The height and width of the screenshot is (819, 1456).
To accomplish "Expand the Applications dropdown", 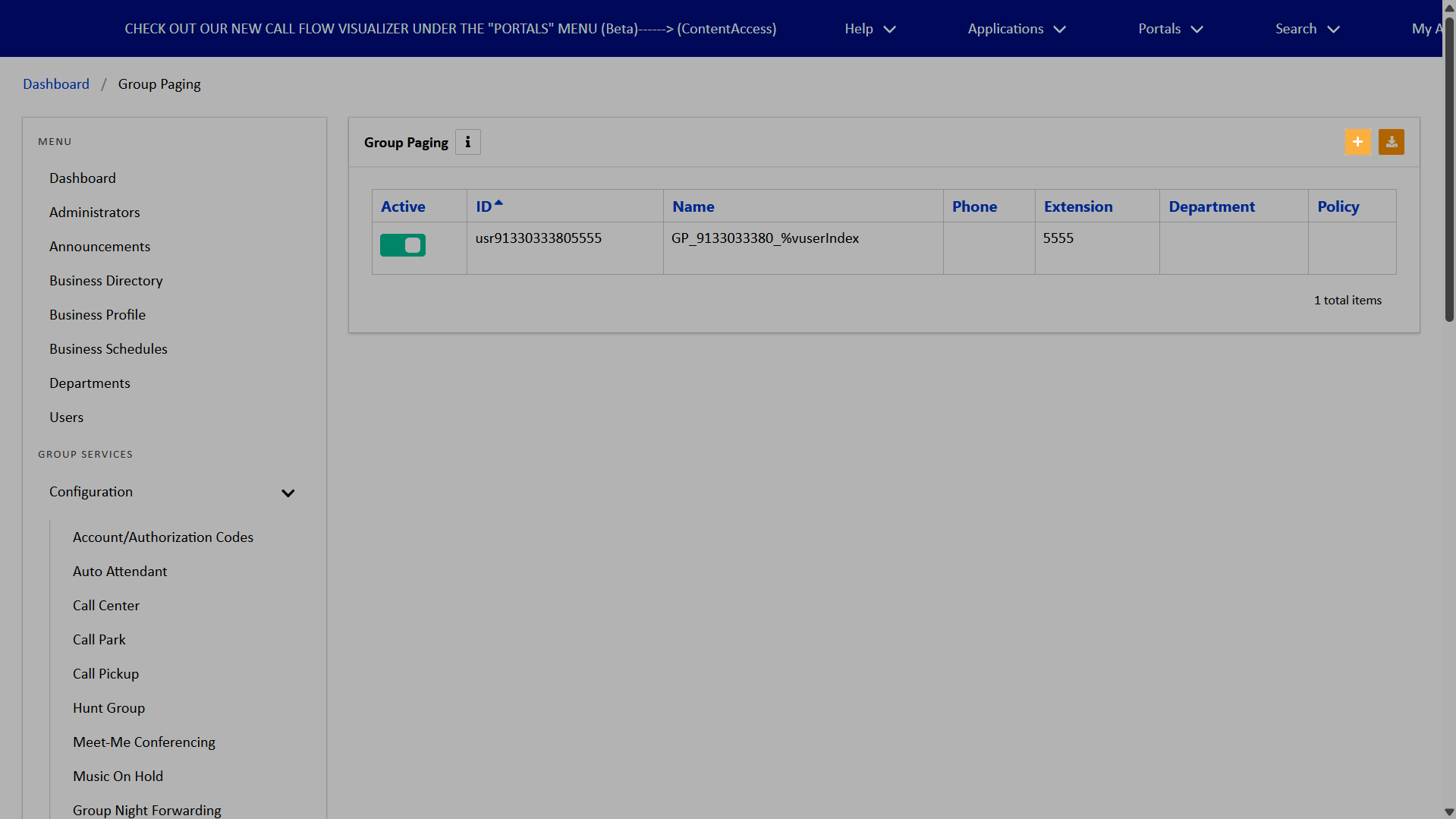I will (1016, 29).
